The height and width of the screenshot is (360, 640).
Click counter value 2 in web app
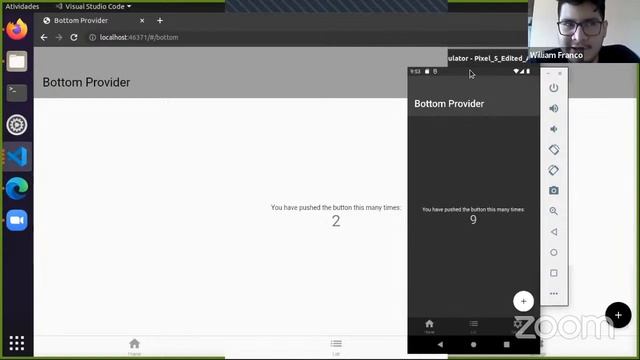click(x=336, y=221)
